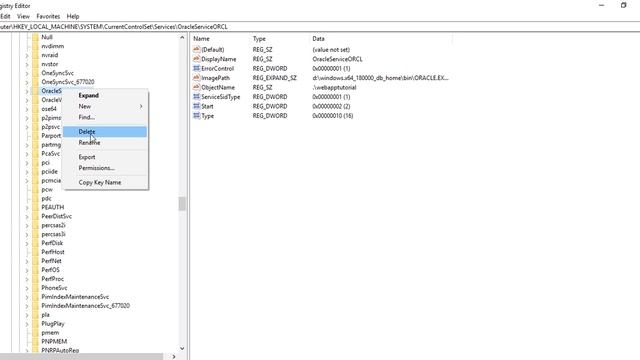
Task: Click the ErrorControl DWORD value icon
Action: [x=196, y=68]
